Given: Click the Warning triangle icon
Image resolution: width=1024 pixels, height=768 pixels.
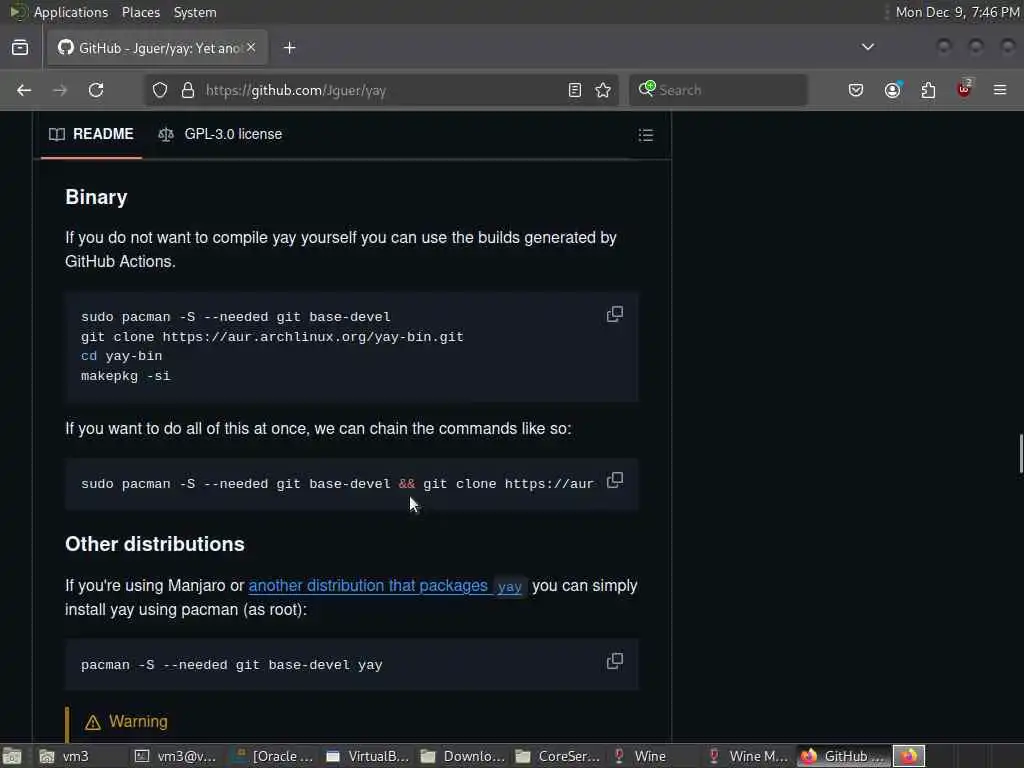Looking at the screenshot, I should pos(93,722).
